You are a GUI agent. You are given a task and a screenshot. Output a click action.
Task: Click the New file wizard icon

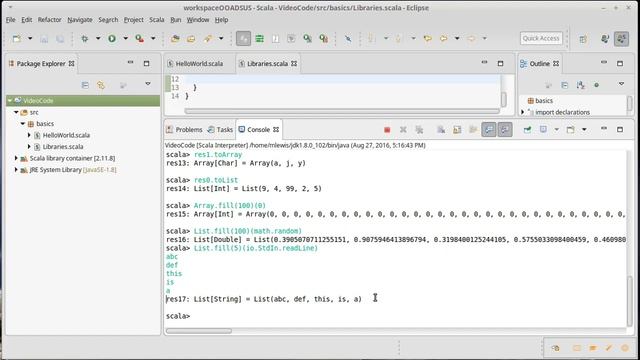coord(17,38)
